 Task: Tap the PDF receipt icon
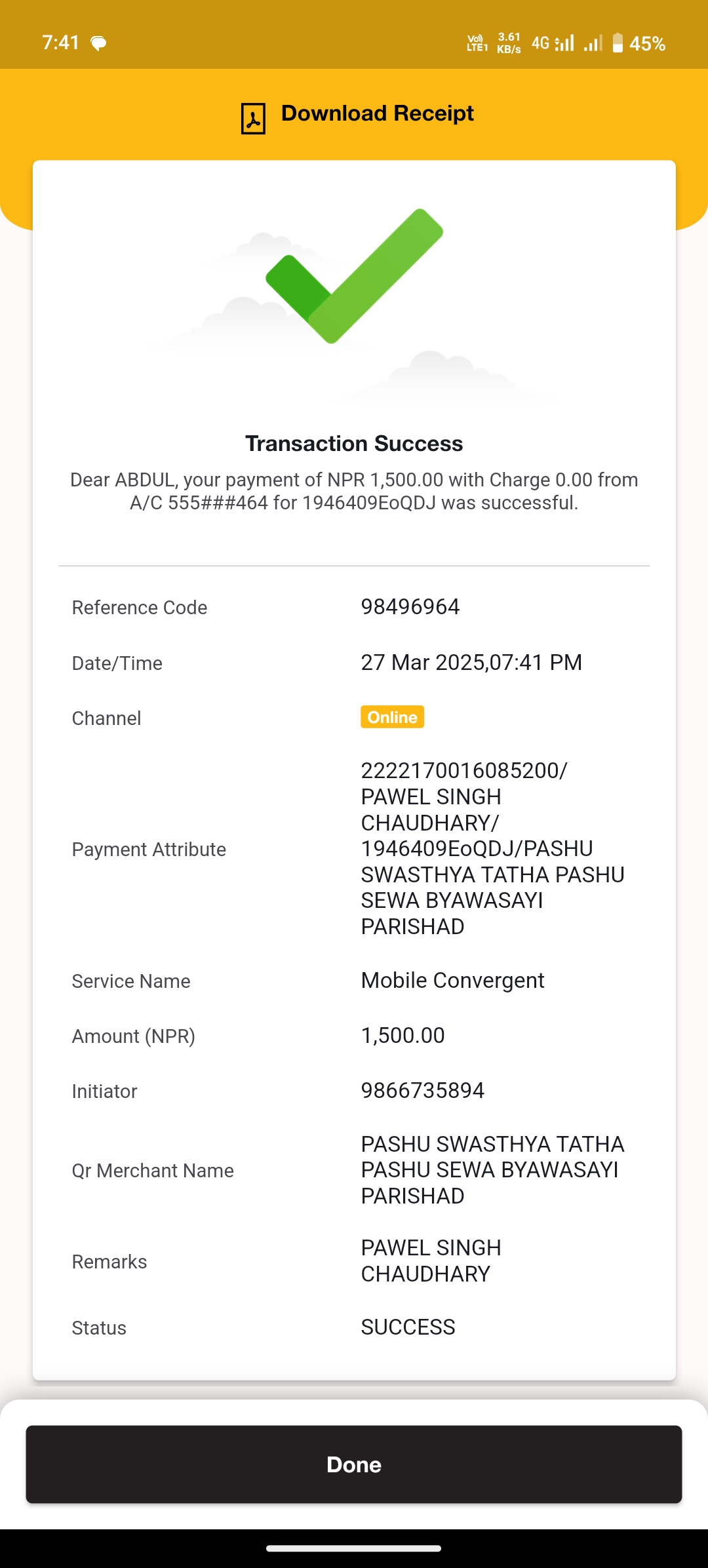click(253, 119)
